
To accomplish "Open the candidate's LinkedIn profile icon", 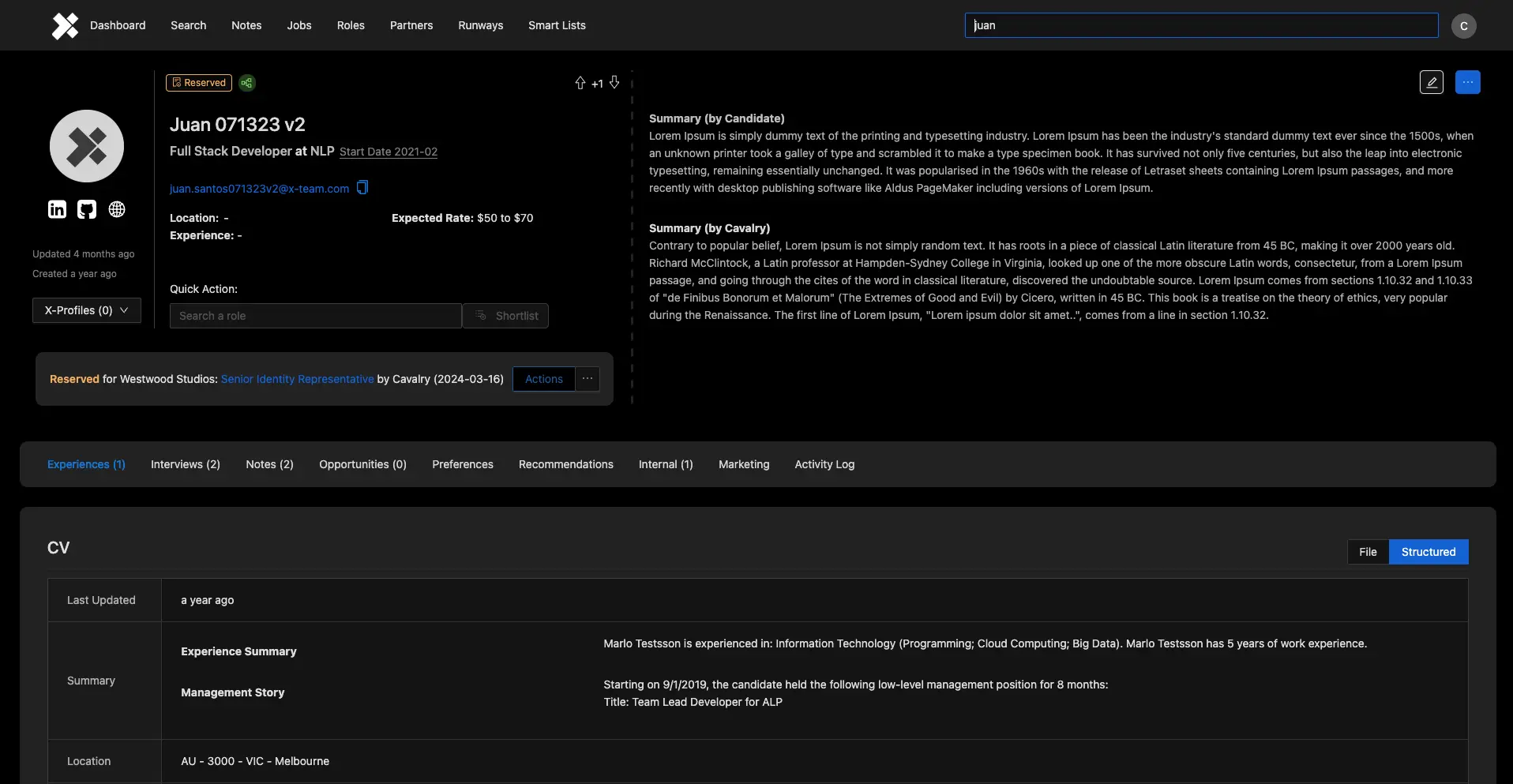I will 56,209.
